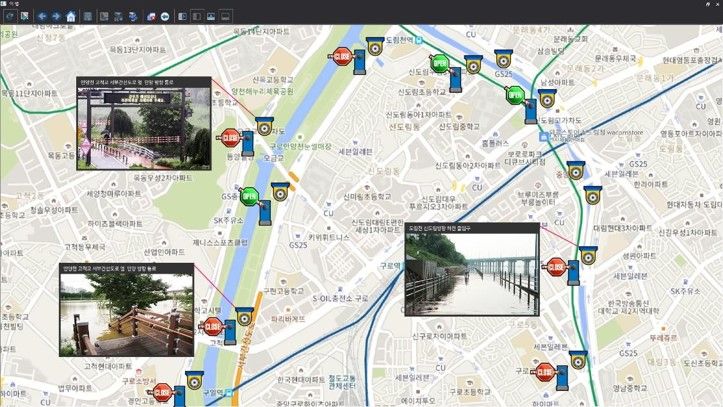Click the camera linked to flooded walkway photo
The width and height of the screenshot is (723, 407).
pyautogui.click(x=588, y=256)
